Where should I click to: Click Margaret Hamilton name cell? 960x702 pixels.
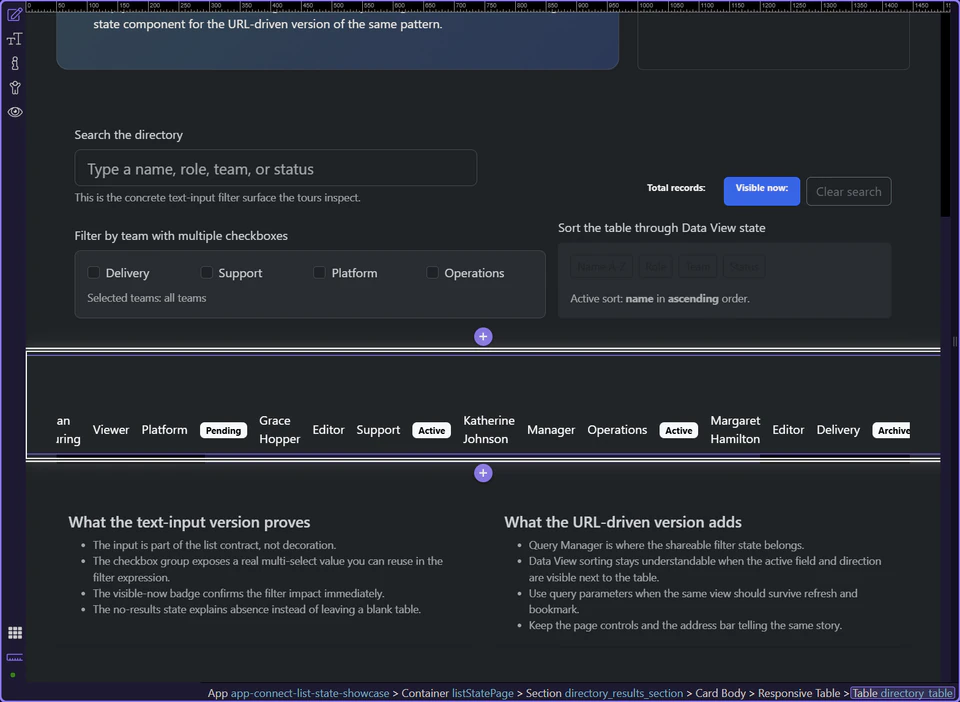point(735,430)
